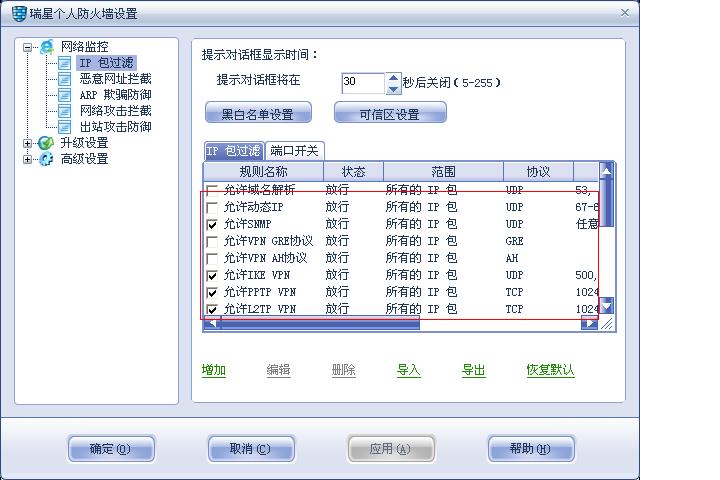This screenshot has width=720, height=480.
Task: Open ARP 欺骗防御 settings
Action: (x=115, y=95)
